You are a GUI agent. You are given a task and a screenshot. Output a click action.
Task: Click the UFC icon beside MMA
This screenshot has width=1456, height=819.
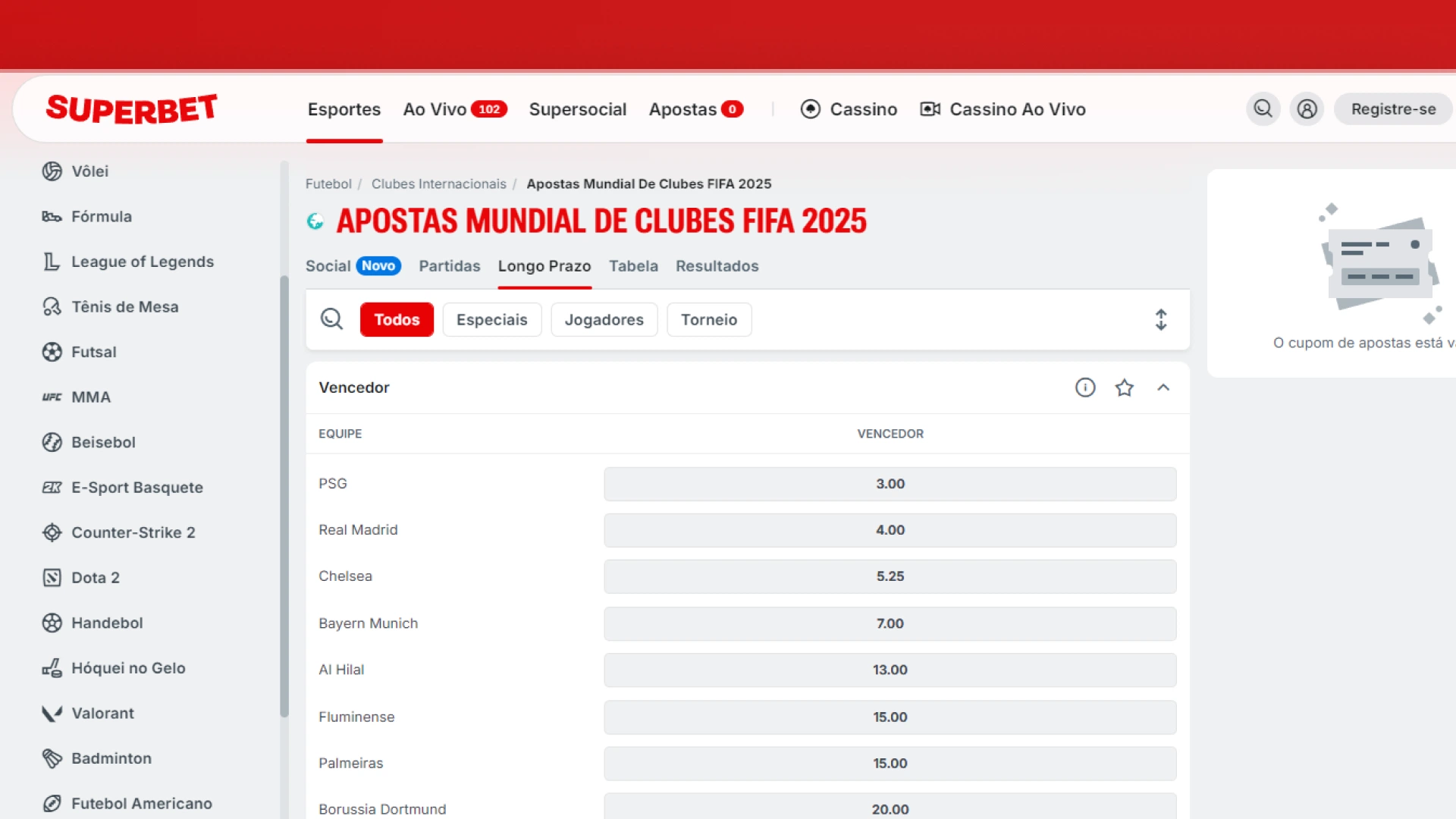pos(52,397)
